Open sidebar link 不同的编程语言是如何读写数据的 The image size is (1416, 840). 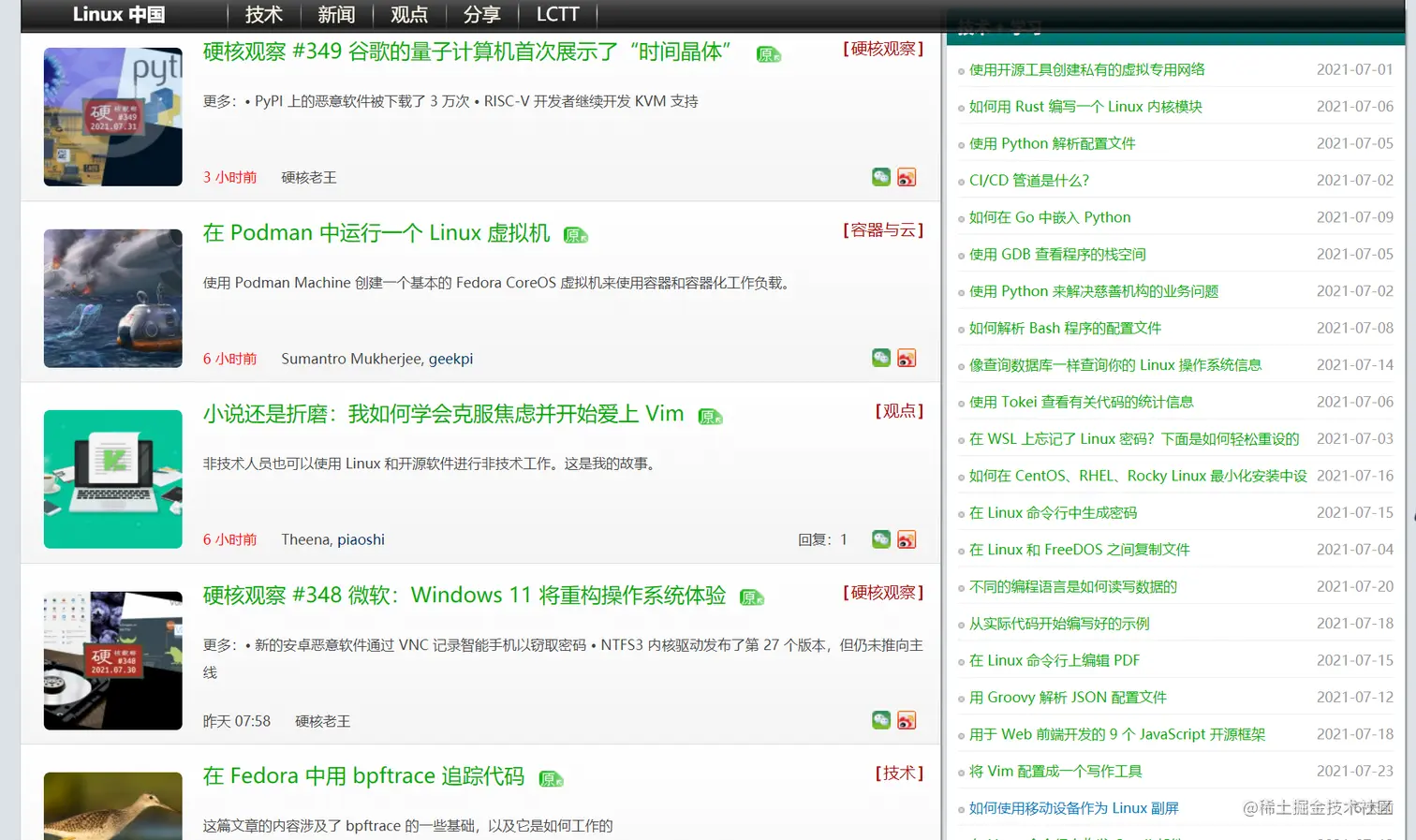[1073, 586]
